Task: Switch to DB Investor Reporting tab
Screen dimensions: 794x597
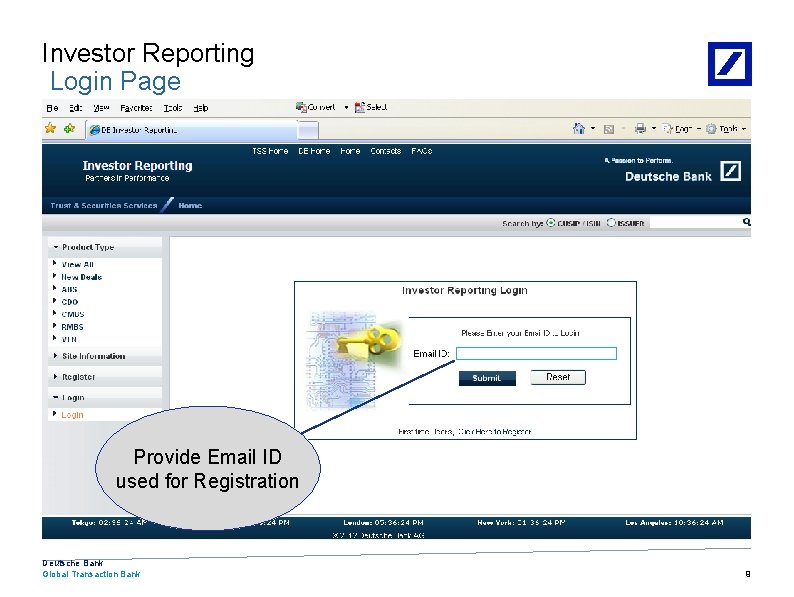Action: pyautogui.click(x=191, y=130)
